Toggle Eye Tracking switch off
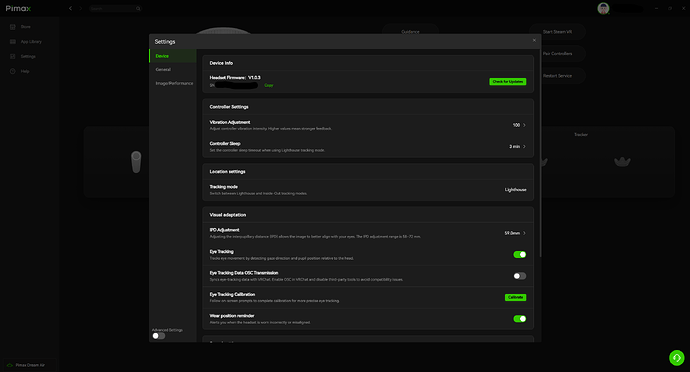The width and height of the screenshot is (690, 372). (520, 254)
